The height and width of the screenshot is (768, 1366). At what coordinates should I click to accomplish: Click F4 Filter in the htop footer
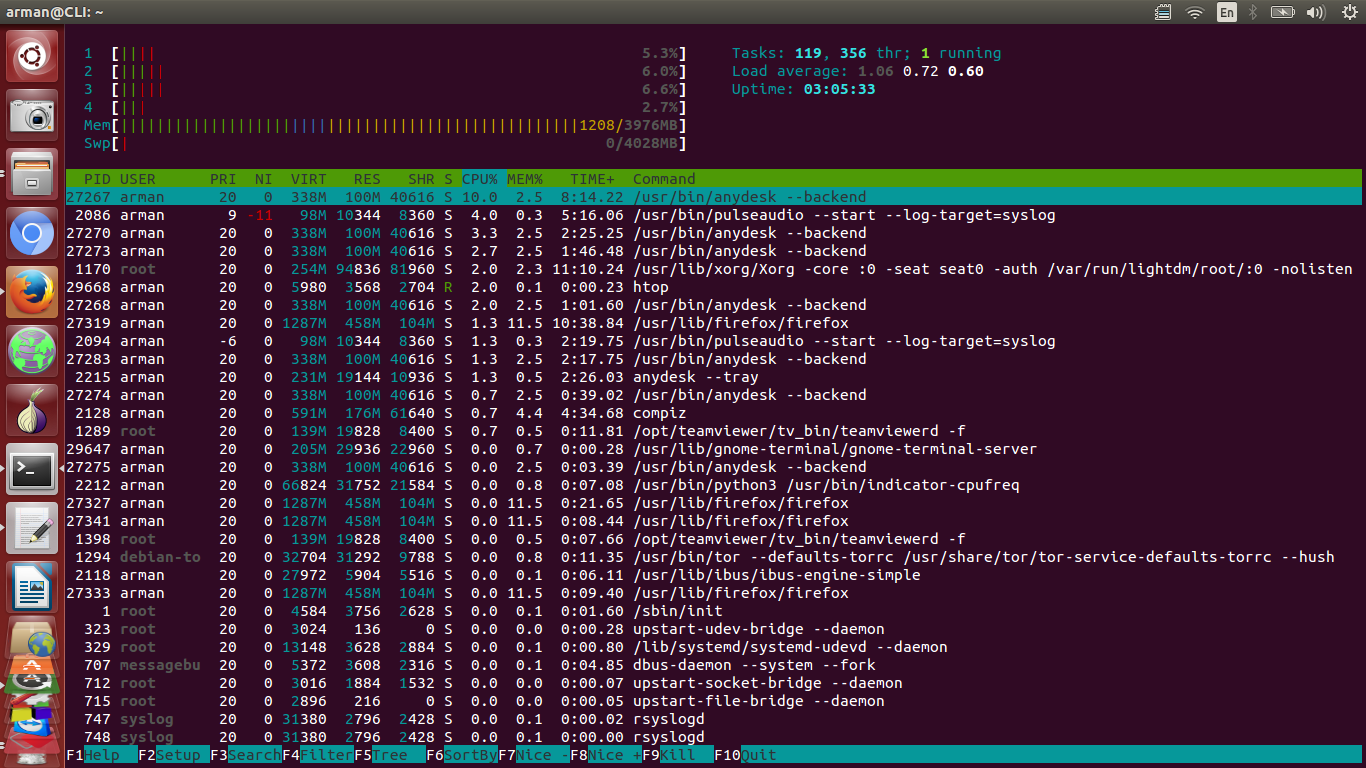(x=318, y=755)
